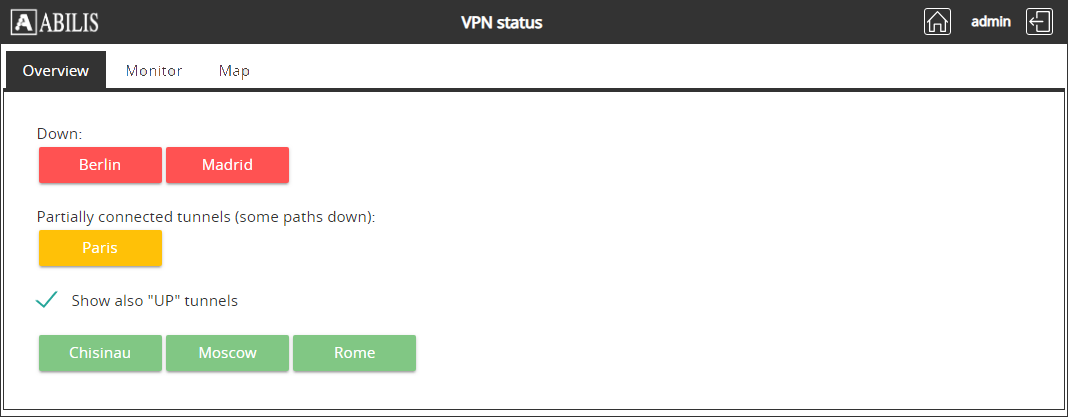Select the red Madrid tunnel button
The height and width of the screenshot is (417, 1068).
tap(227, 165)
